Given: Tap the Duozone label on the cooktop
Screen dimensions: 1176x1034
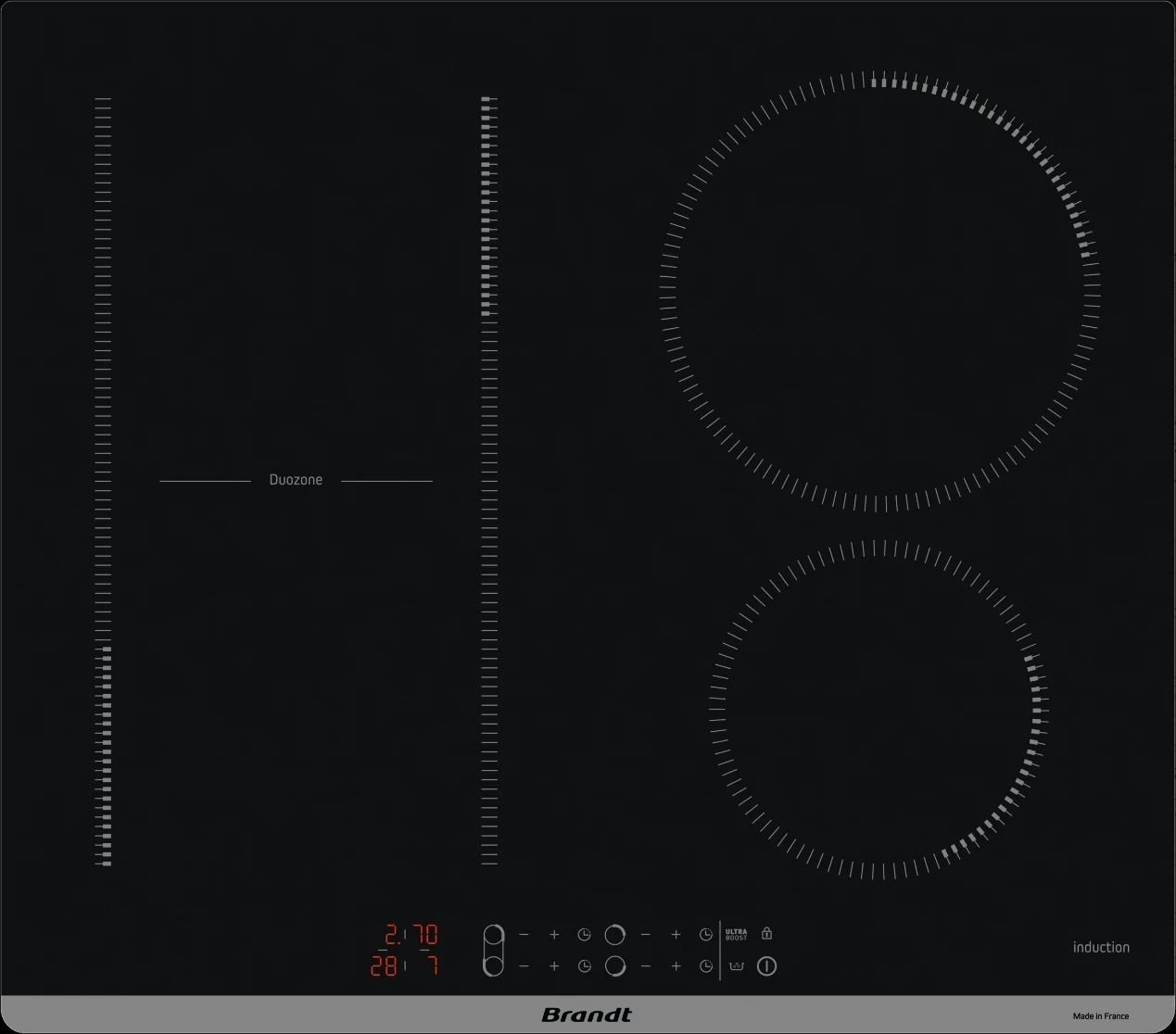Looking at the screenshot, I should click(296, 480).
